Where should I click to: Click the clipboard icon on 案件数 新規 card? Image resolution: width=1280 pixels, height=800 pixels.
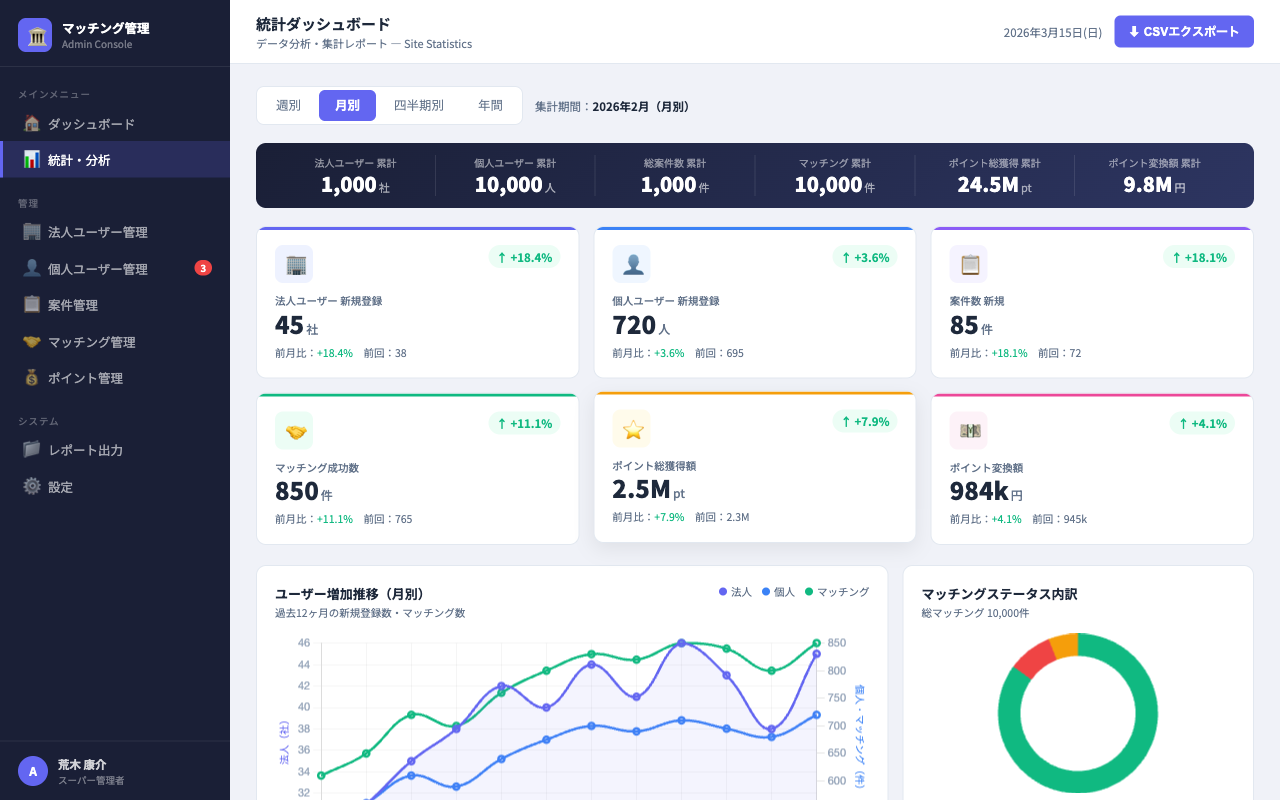click(x=969, y=264)
